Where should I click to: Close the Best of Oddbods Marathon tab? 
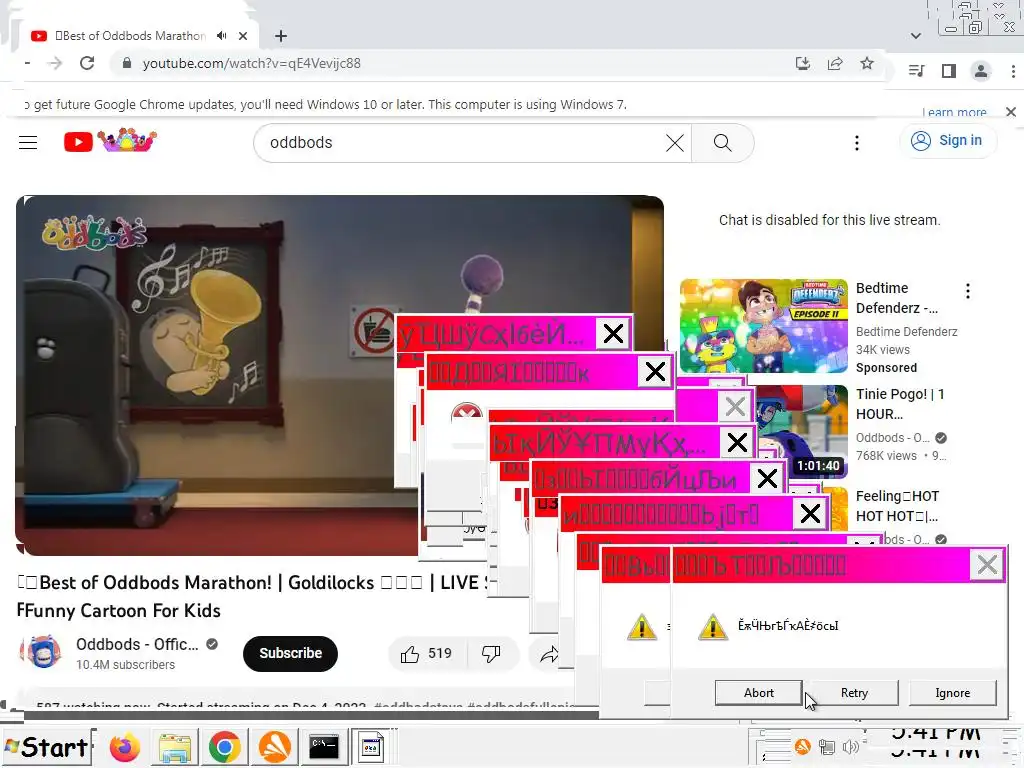[243, 36]
